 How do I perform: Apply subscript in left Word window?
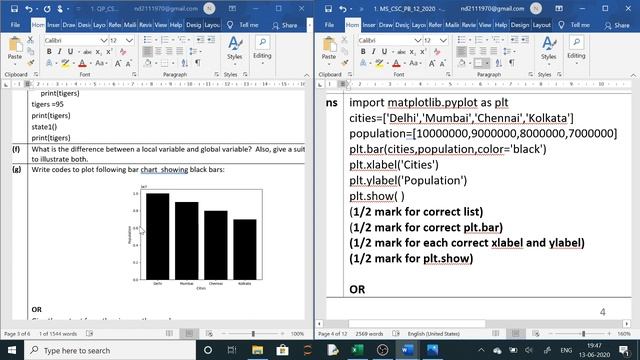pyautogui.click(x=98, y=52)
